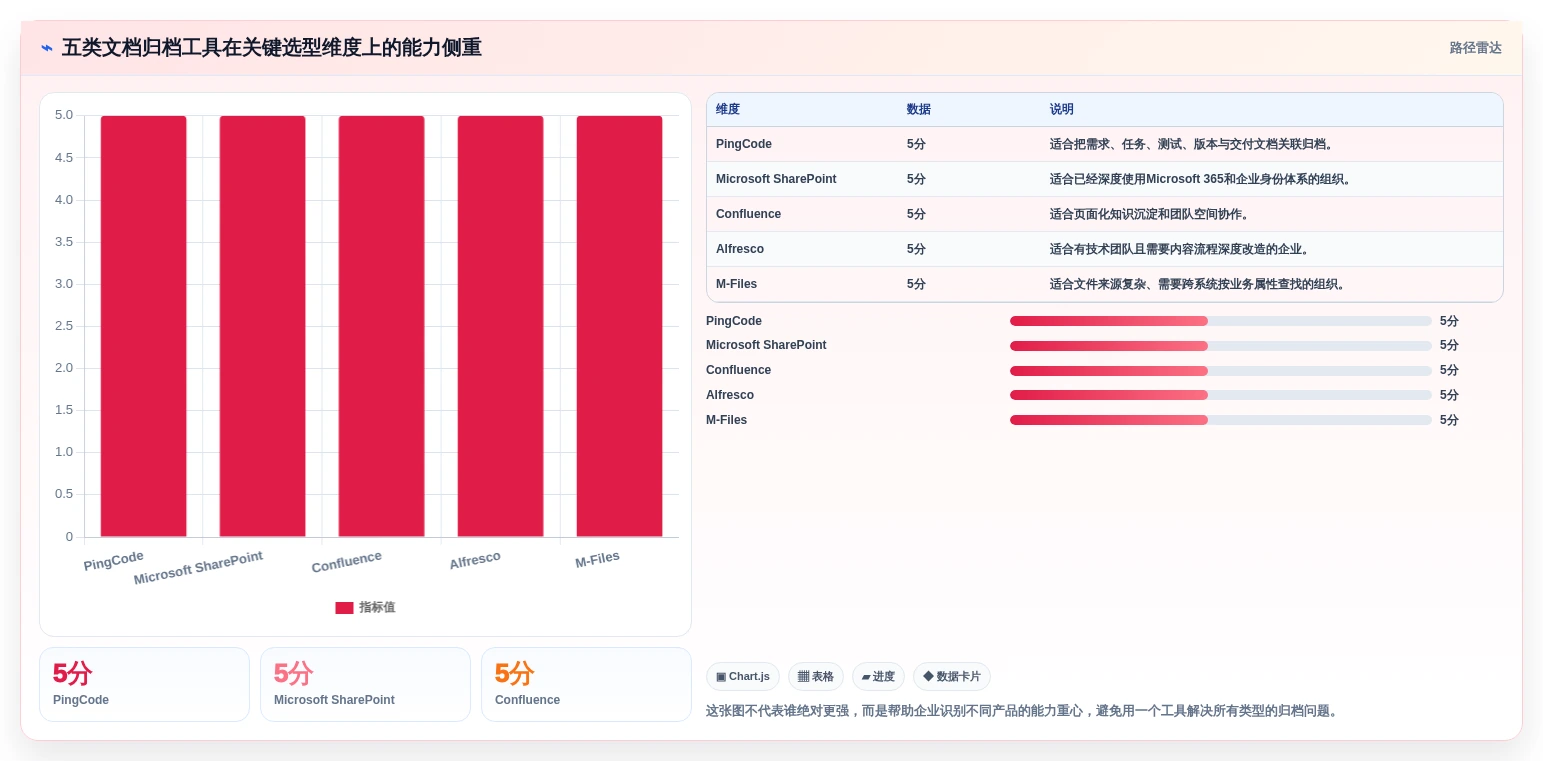Screen dimensions: 1543x761
Task: Select the PingCode bar in chart
Action: (x=143, y=326)
